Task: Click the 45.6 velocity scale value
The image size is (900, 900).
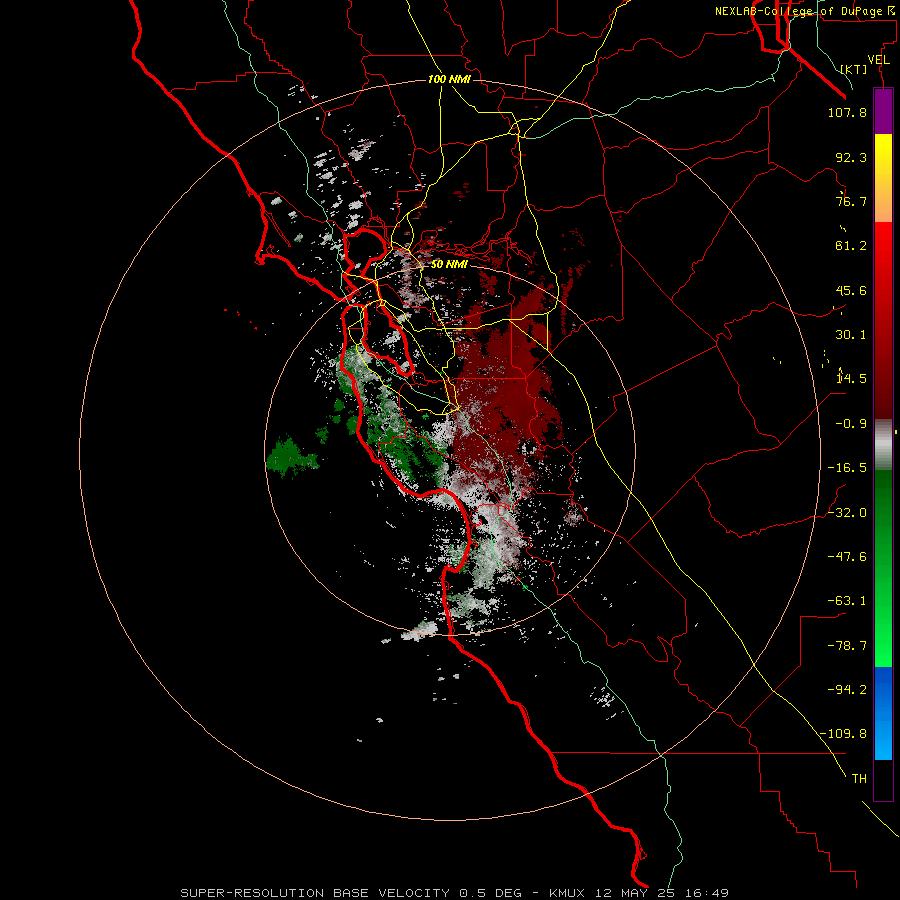Action: coord(851,290)
